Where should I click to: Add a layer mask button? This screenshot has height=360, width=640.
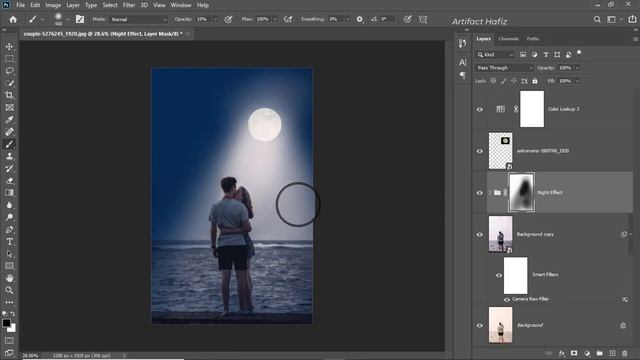(x=574, y=353)
